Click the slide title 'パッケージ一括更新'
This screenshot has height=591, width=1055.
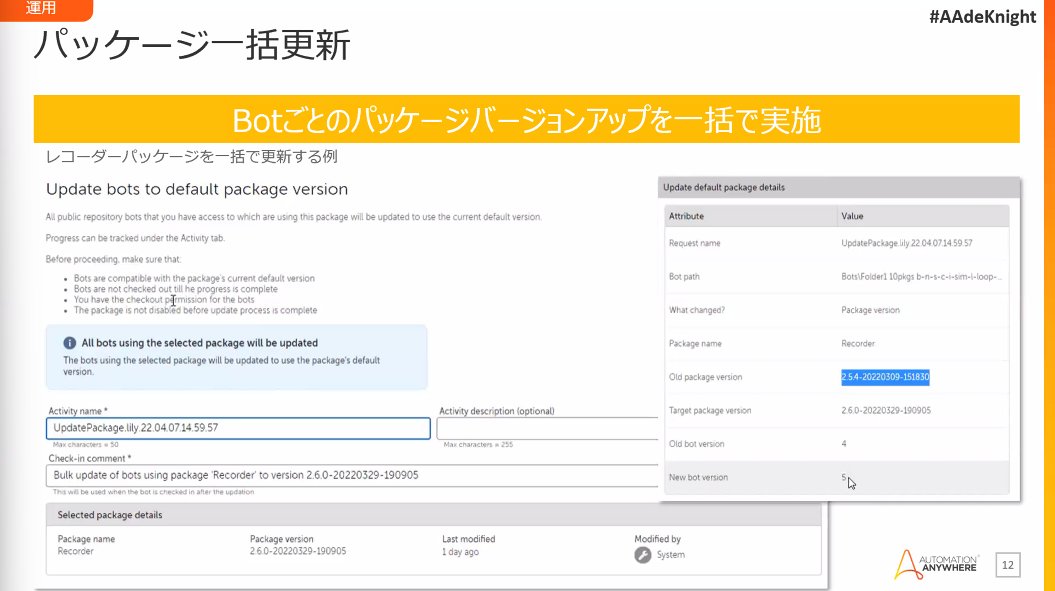(x=192, y=45)
